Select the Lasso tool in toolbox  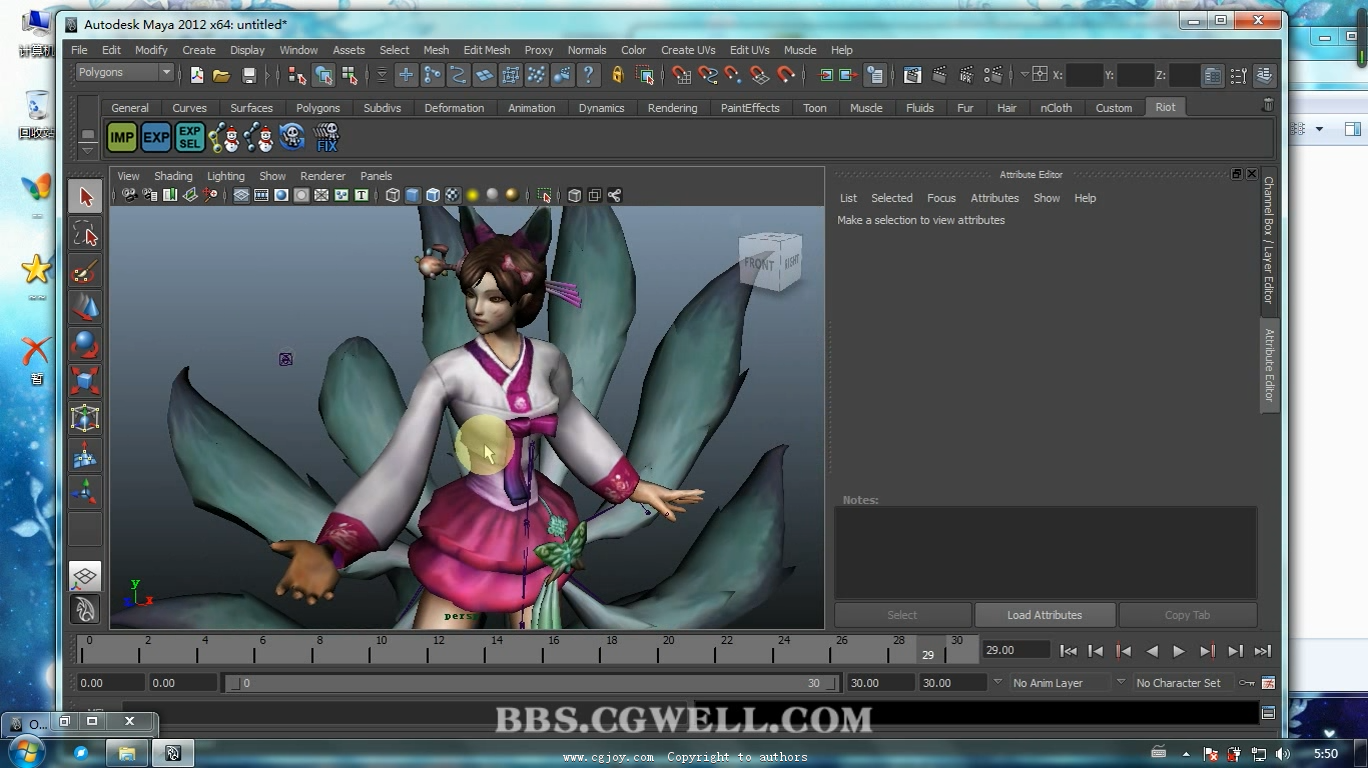[x=86, y=234]
